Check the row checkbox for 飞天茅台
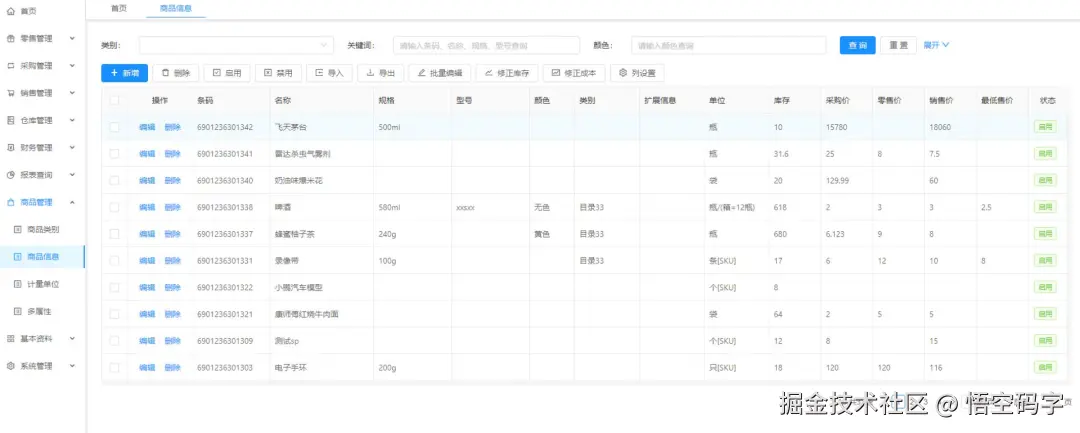 114,127
